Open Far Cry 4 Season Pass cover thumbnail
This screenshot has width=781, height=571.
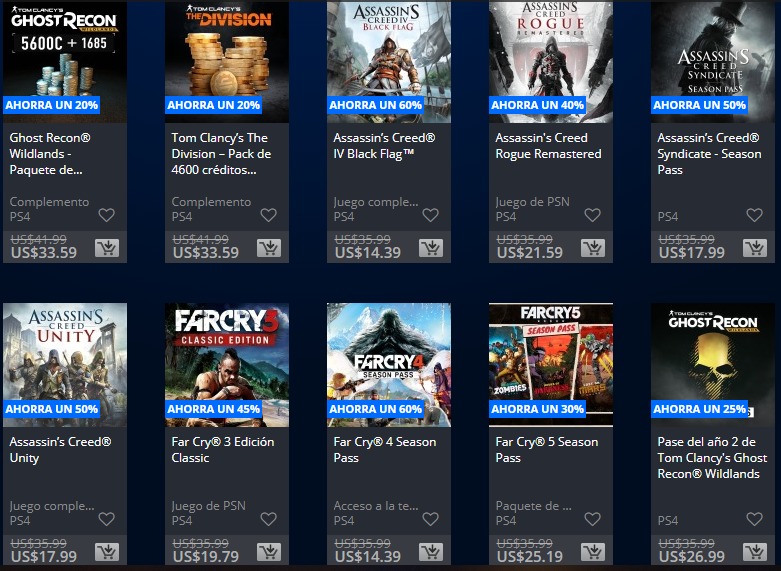(389, 365)
